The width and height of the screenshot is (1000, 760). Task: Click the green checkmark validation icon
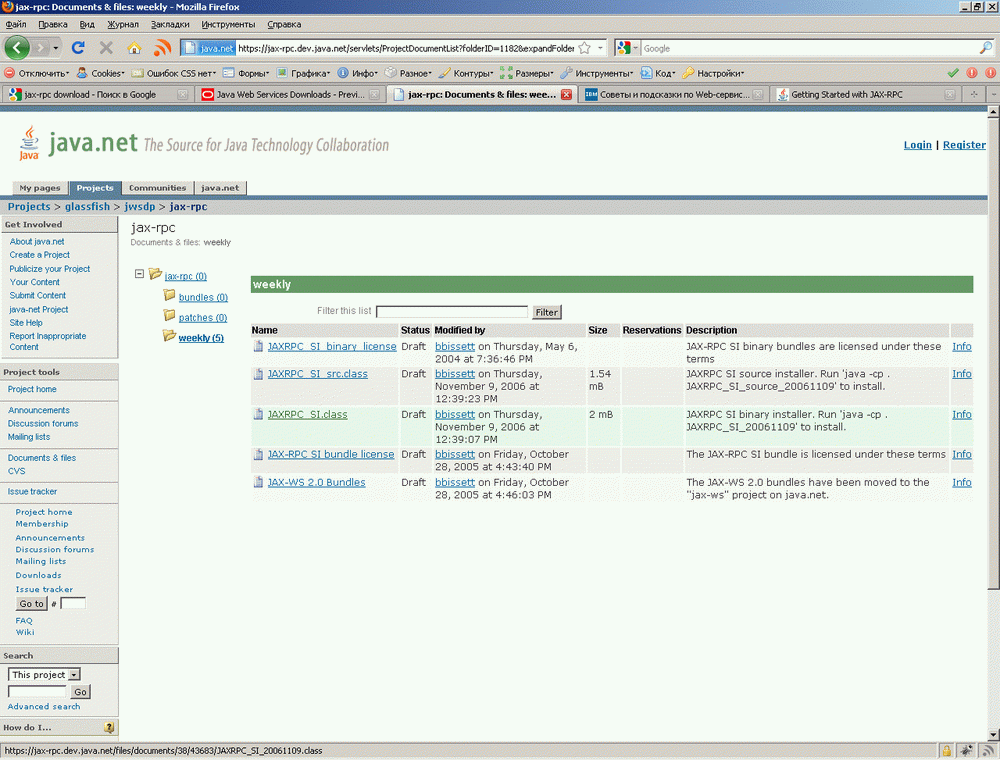953,73
